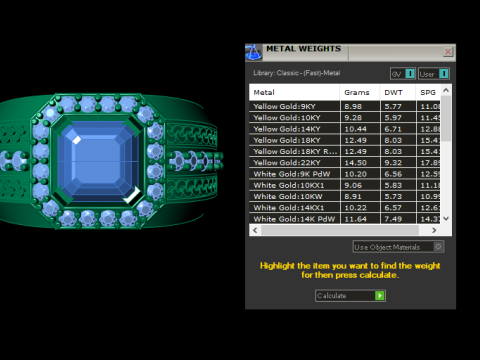This screenshot has height=360, width=480.
Task: Click the table scroll down arrow
Action: click(446, 219)
